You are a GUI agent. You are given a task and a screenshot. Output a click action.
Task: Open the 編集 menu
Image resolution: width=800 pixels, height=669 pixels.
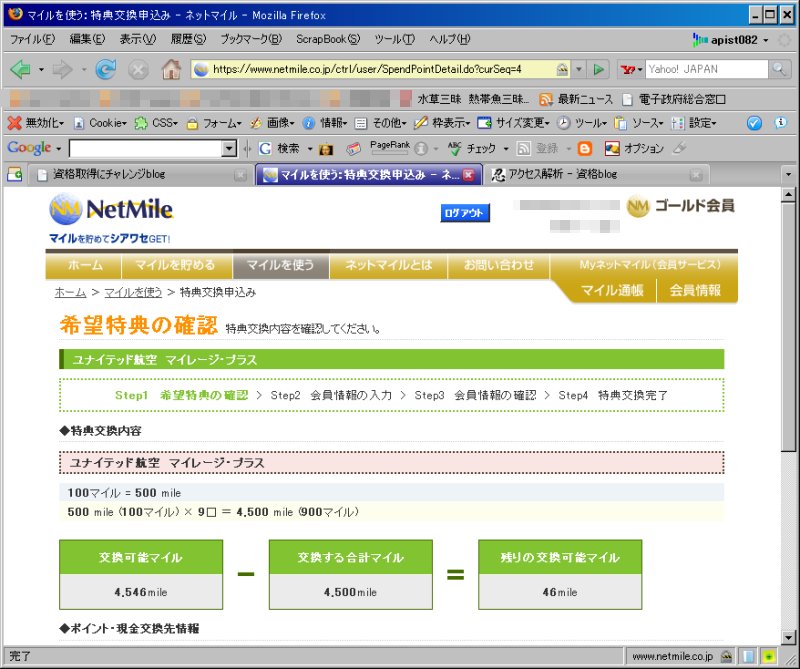[87, 39]
